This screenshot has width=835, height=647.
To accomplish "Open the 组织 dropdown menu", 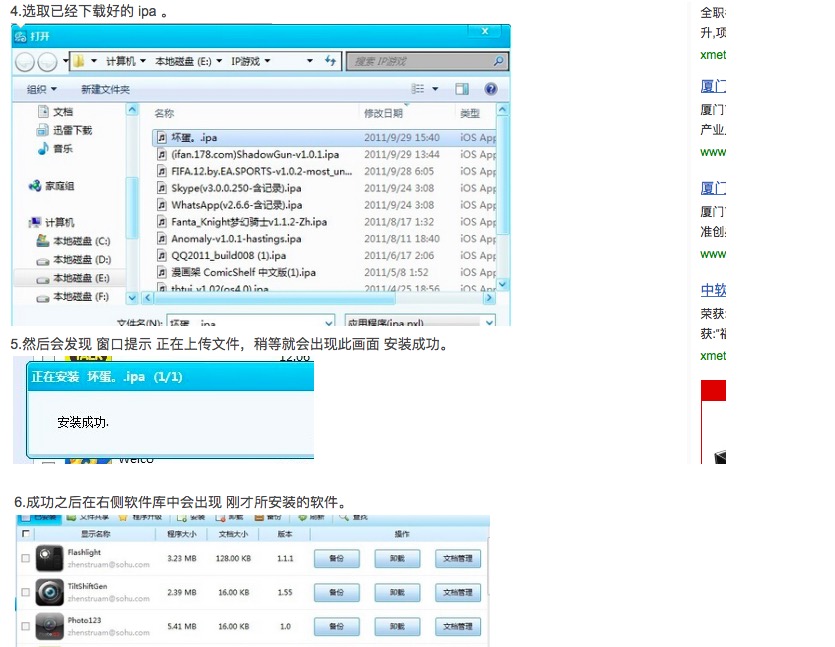I will (x=42, y=89).
